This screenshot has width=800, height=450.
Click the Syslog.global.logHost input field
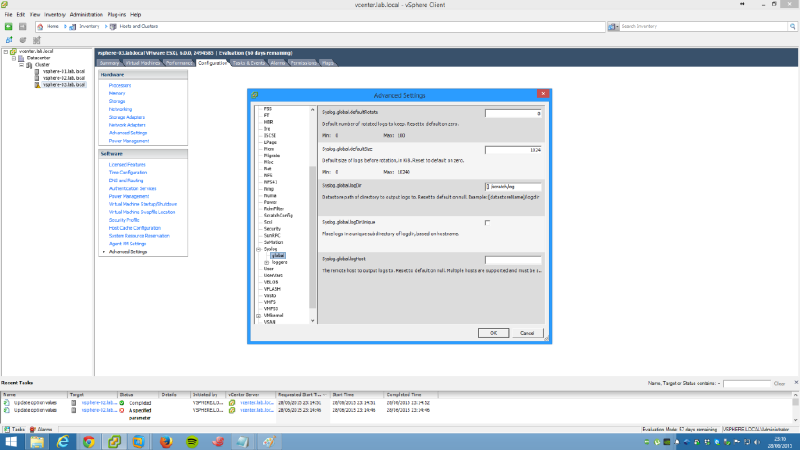512,260
